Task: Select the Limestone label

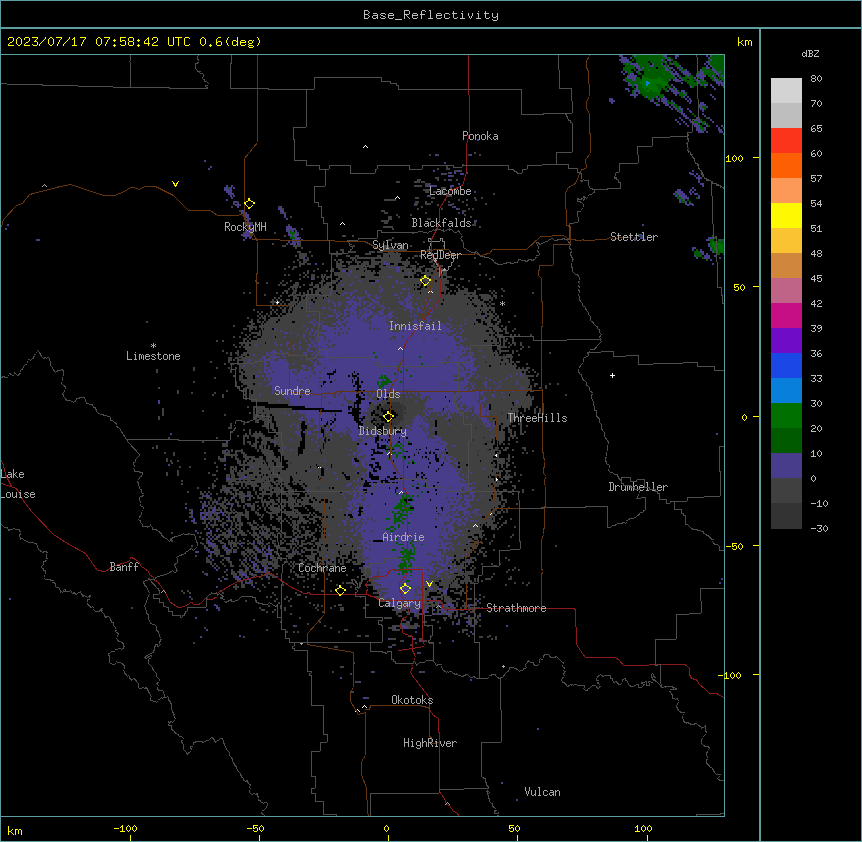Action: [153, 356]
